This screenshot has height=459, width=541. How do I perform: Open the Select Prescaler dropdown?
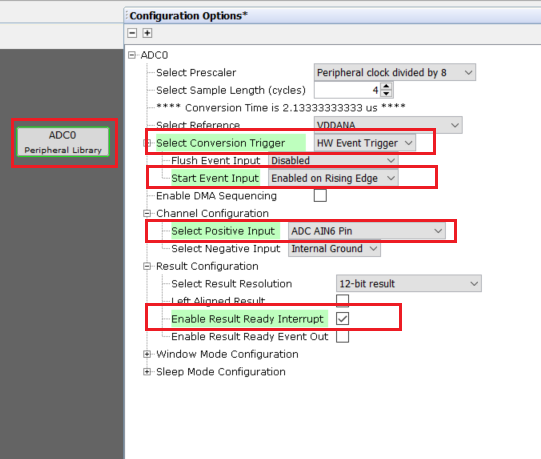(395, 72)
